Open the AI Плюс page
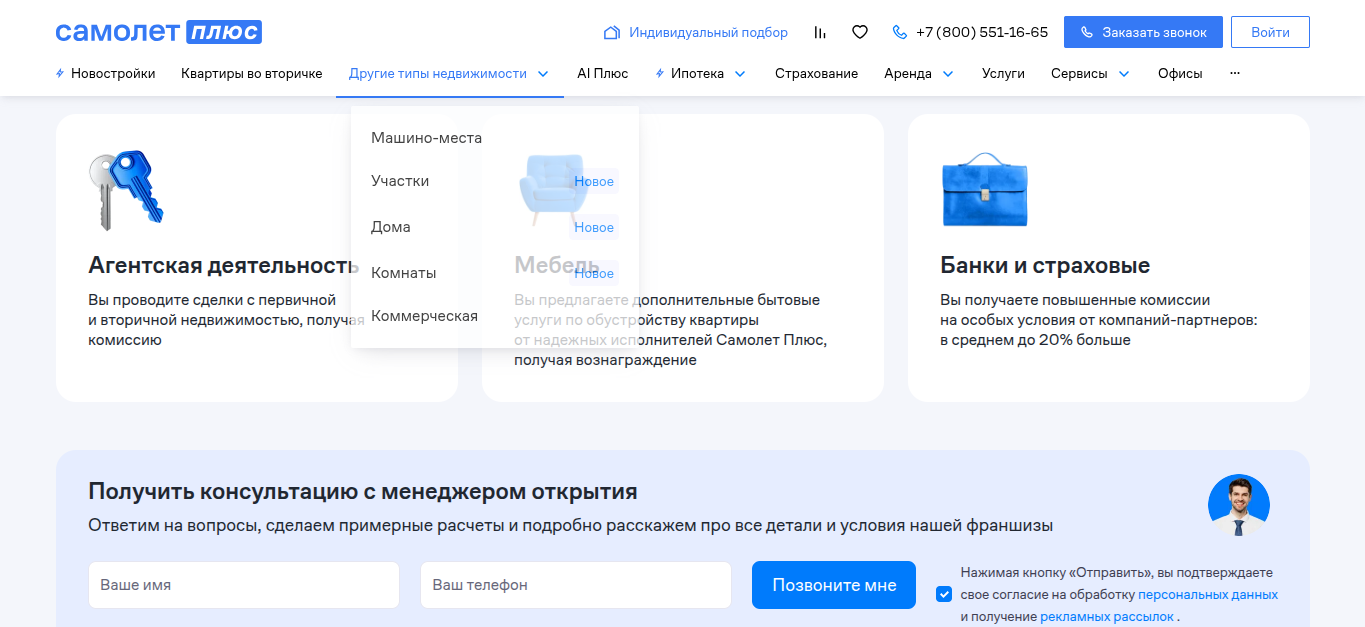1365x627 pixels. [x=603, y=73]
